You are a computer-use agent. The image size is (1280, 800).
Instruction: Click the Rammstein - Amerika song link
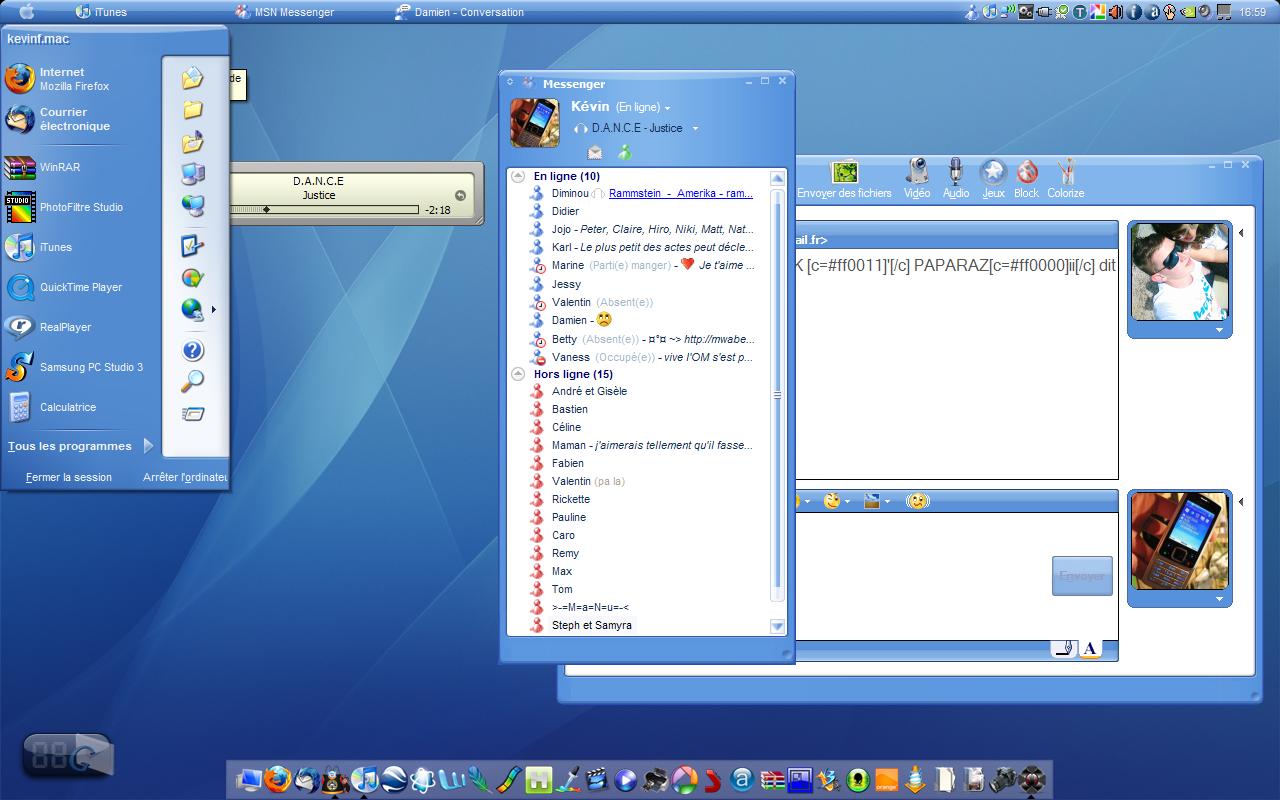click(681, 193)
